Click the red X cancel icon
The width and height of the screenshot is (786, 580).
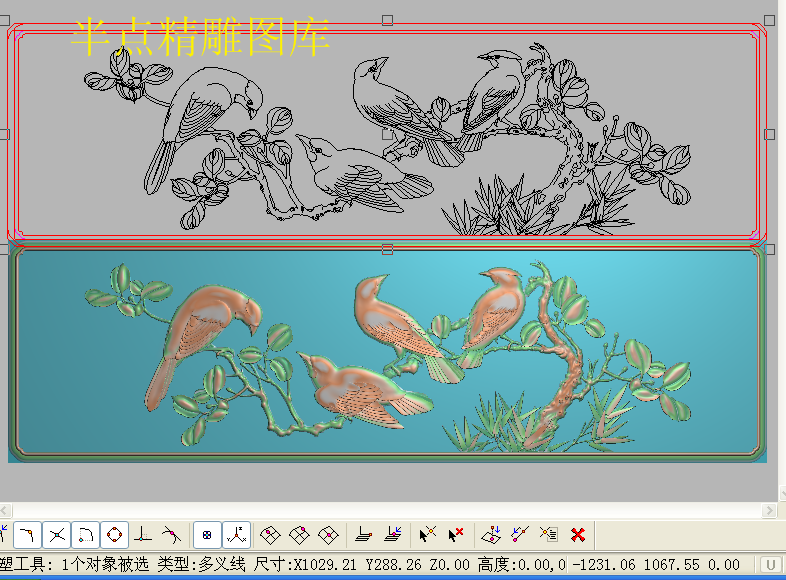point(578,535)
